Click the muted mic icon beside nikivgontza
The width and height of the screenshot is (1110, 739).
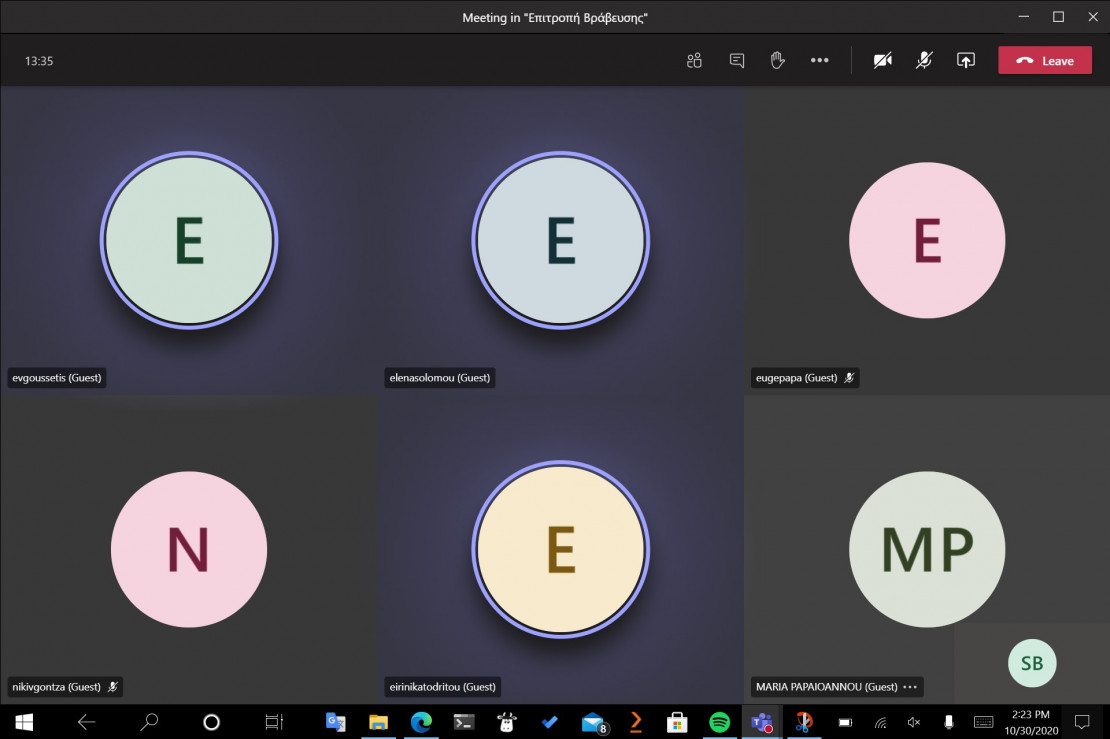[x=113, y=687]
